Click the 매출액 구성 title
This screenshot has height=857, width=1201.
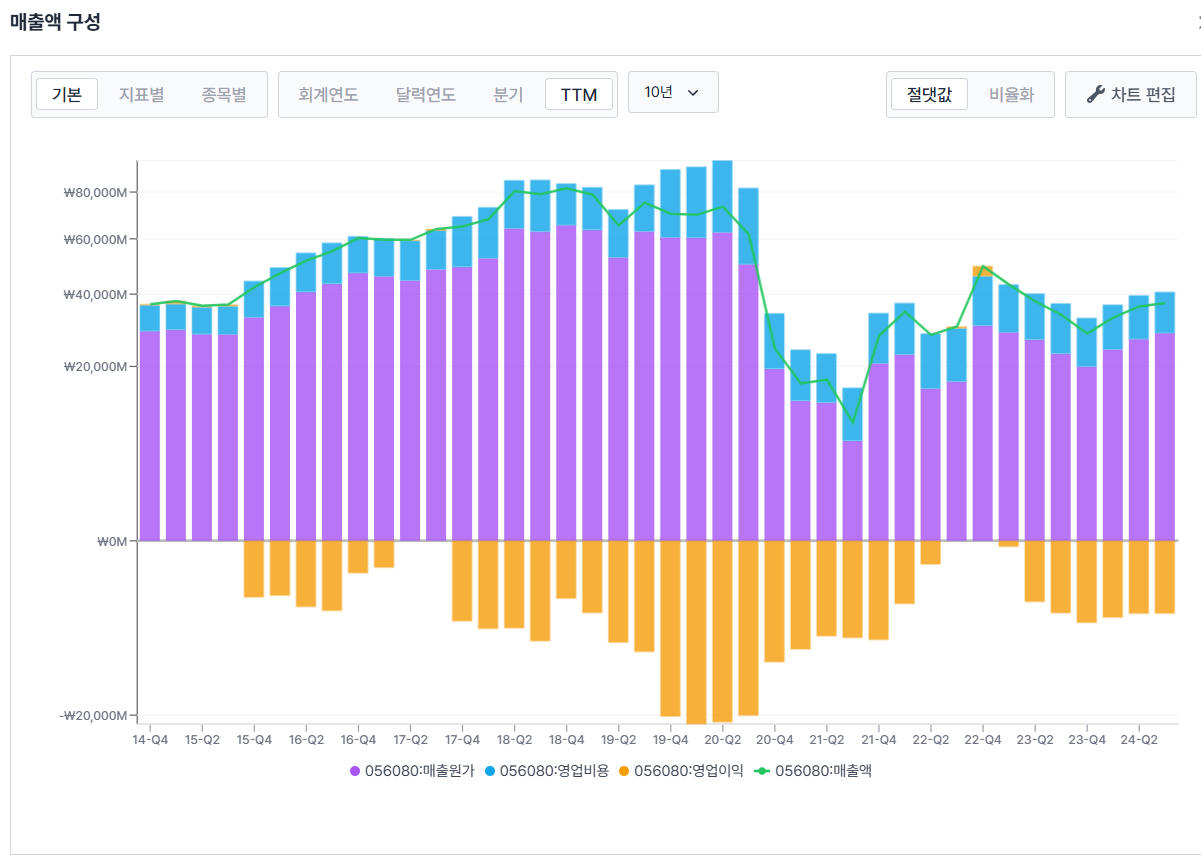coord(55,22)
